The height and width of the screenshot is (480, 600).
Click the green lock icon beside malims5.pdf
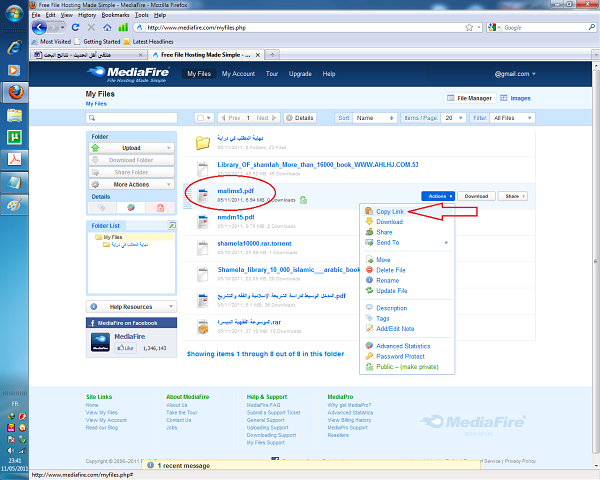(x=303, y=200)
